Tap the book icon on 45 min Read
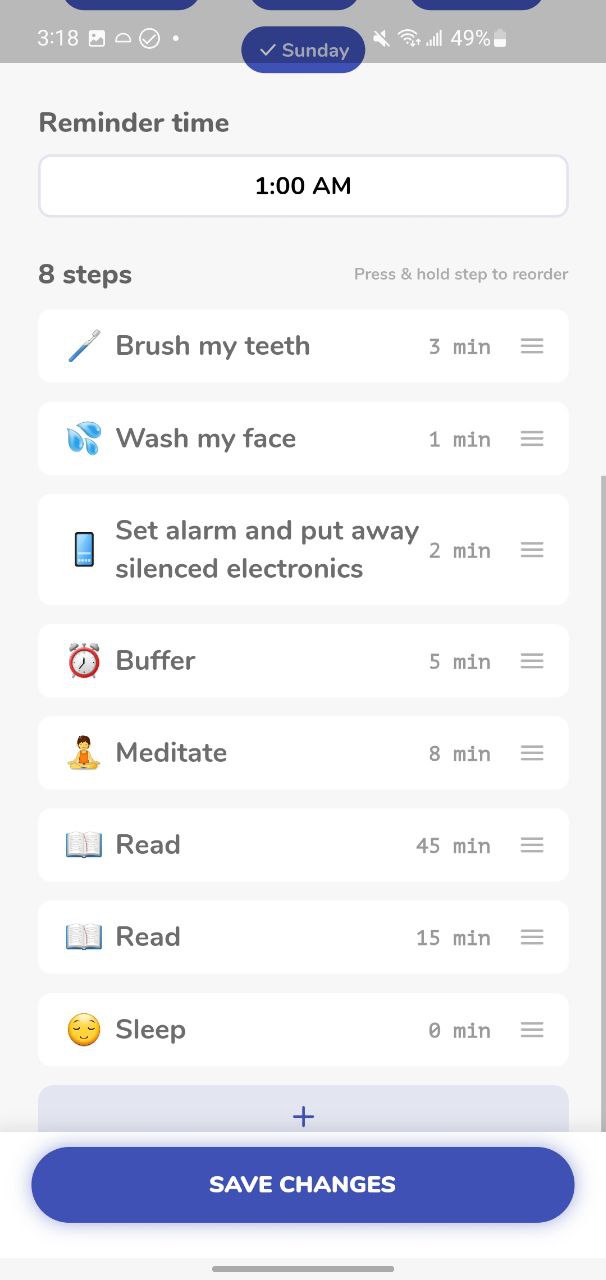606x1280 pixels. point(84,845)
